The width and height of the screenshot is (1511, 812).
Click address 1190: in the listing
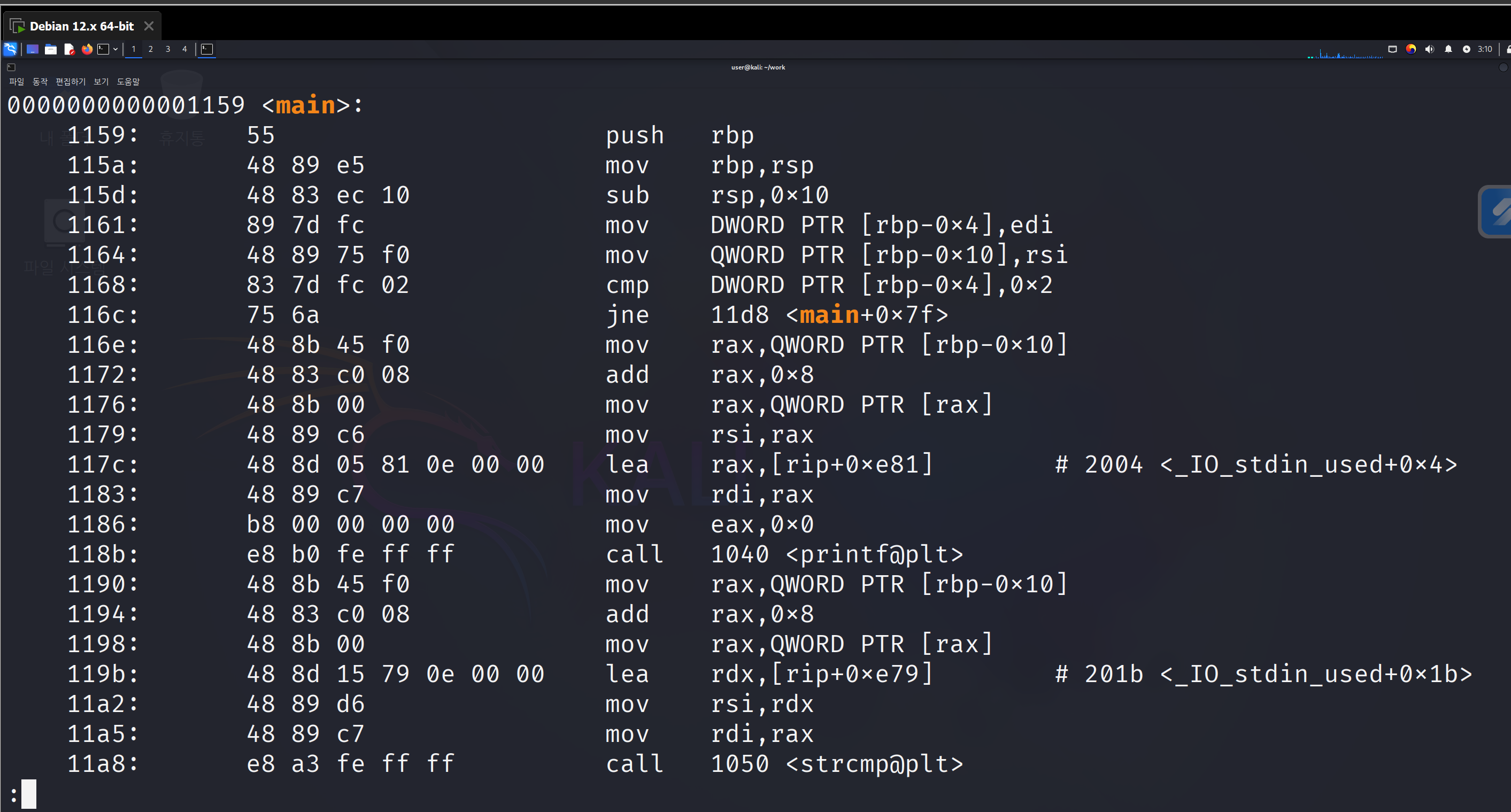pyautogui.click(x=103, y=584)
